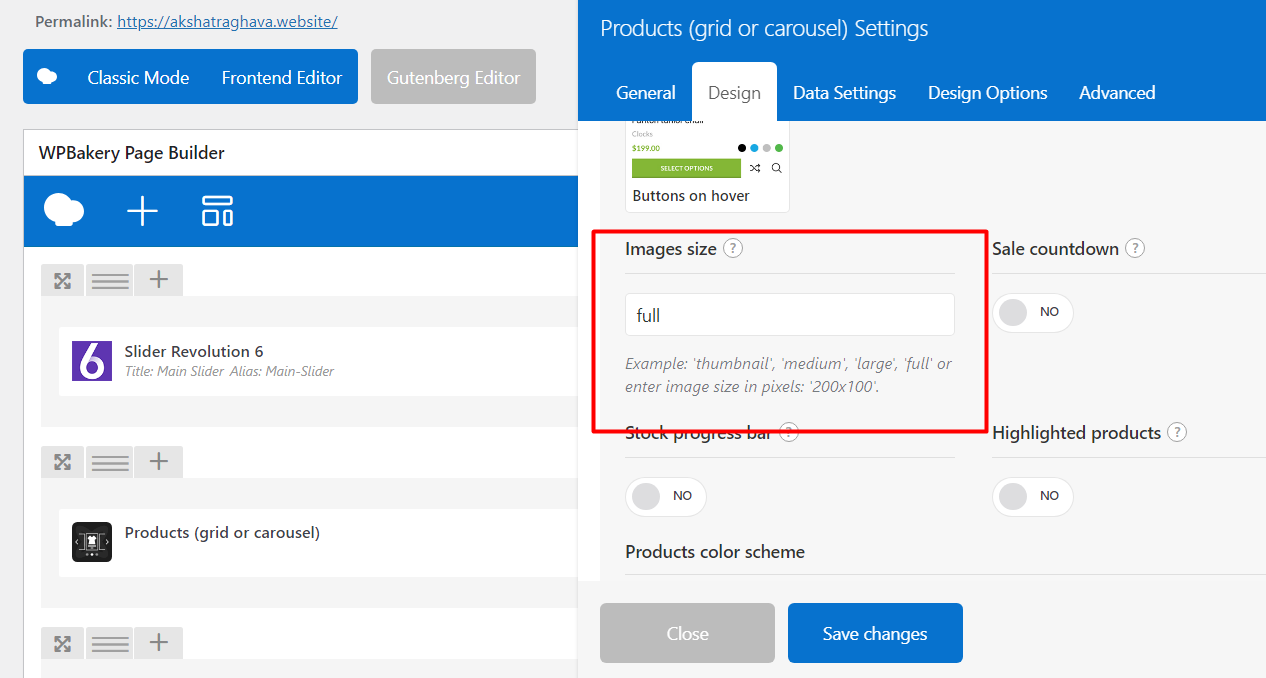Screen dimensions: 1266x678
Task: Click the green color dot in product preview
Action: tap(779, 148)
